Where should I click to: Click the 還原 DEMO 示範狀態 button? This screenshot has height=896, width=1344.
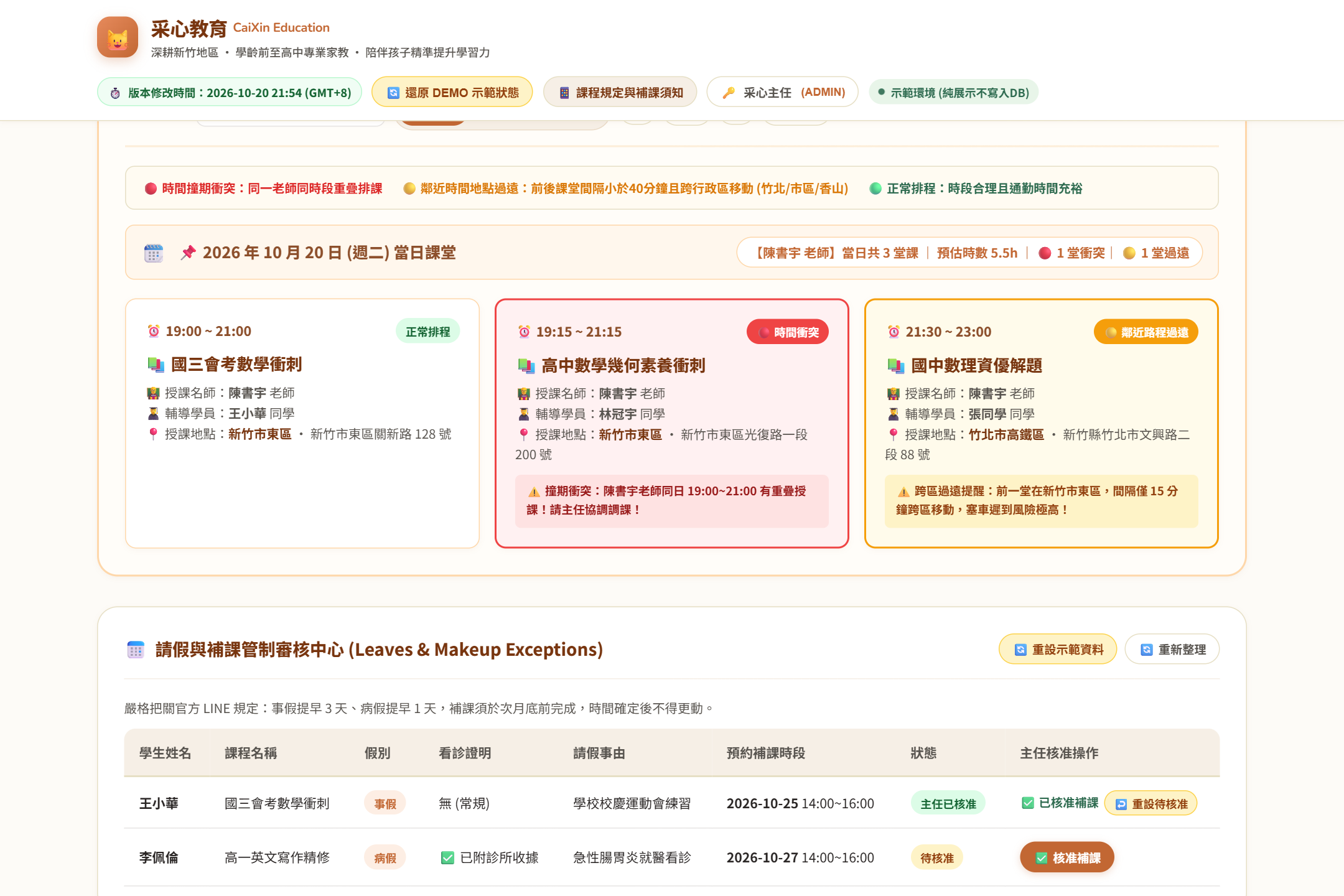pos(452,93)
